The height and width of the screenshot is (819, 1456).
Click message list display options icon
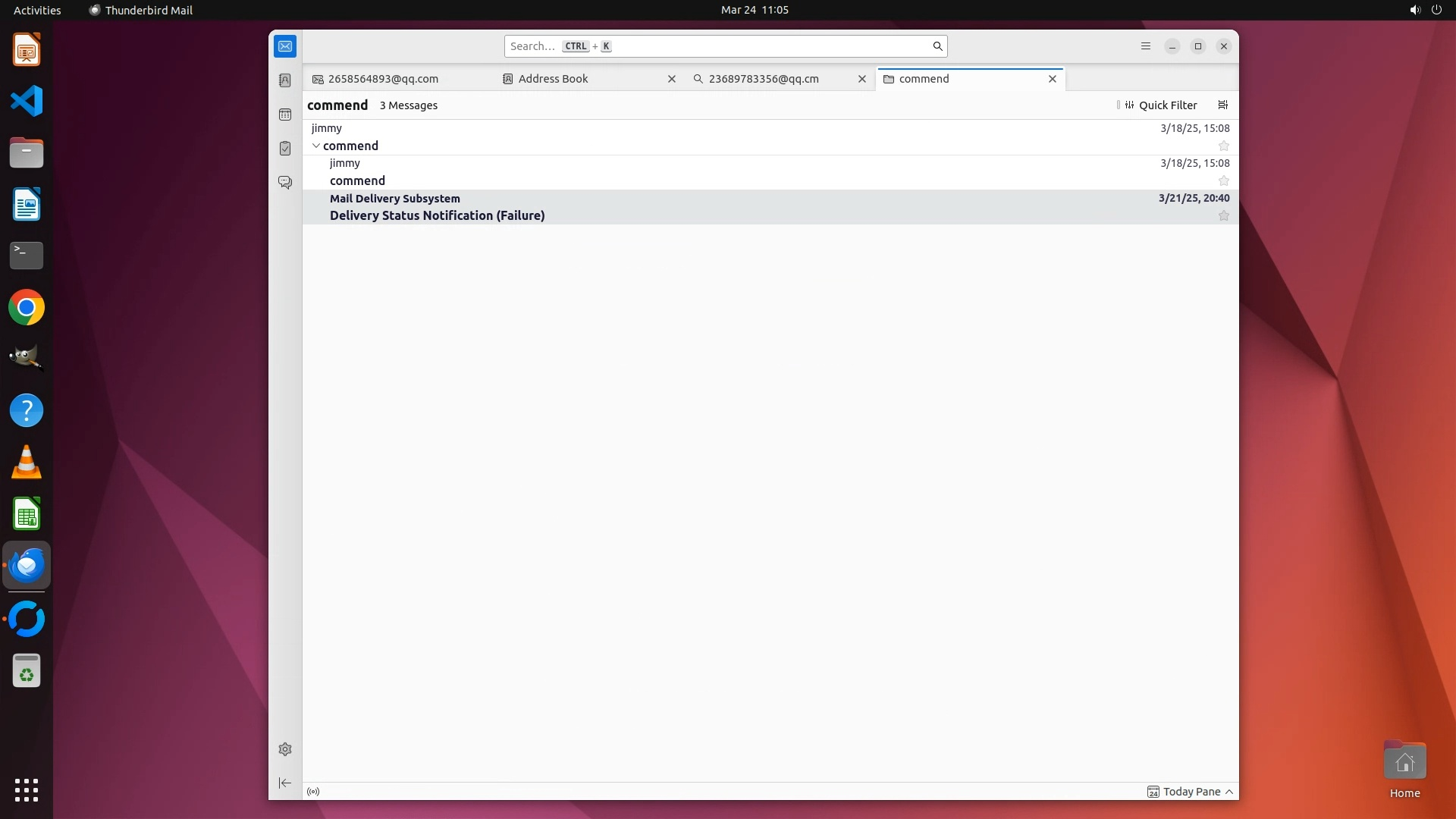pyautogui.click(x=1222, y=105)
